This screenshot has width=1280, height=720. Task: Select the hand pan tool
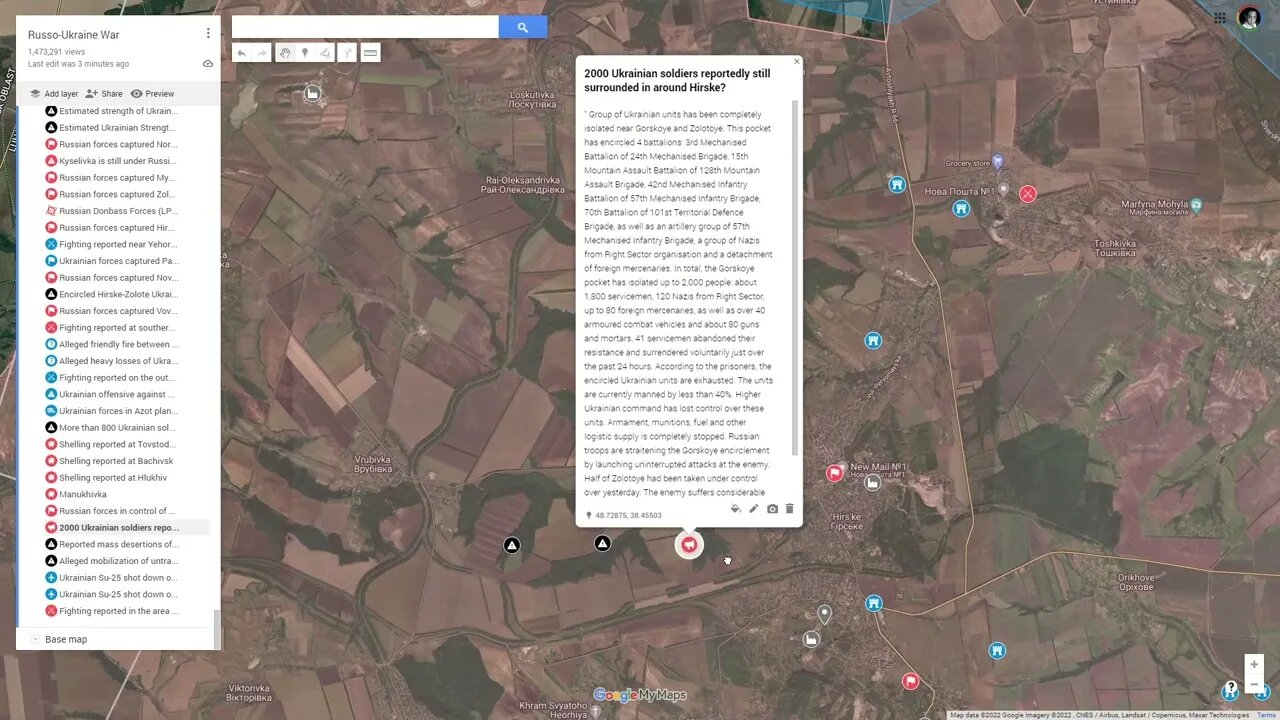point(285,53)
